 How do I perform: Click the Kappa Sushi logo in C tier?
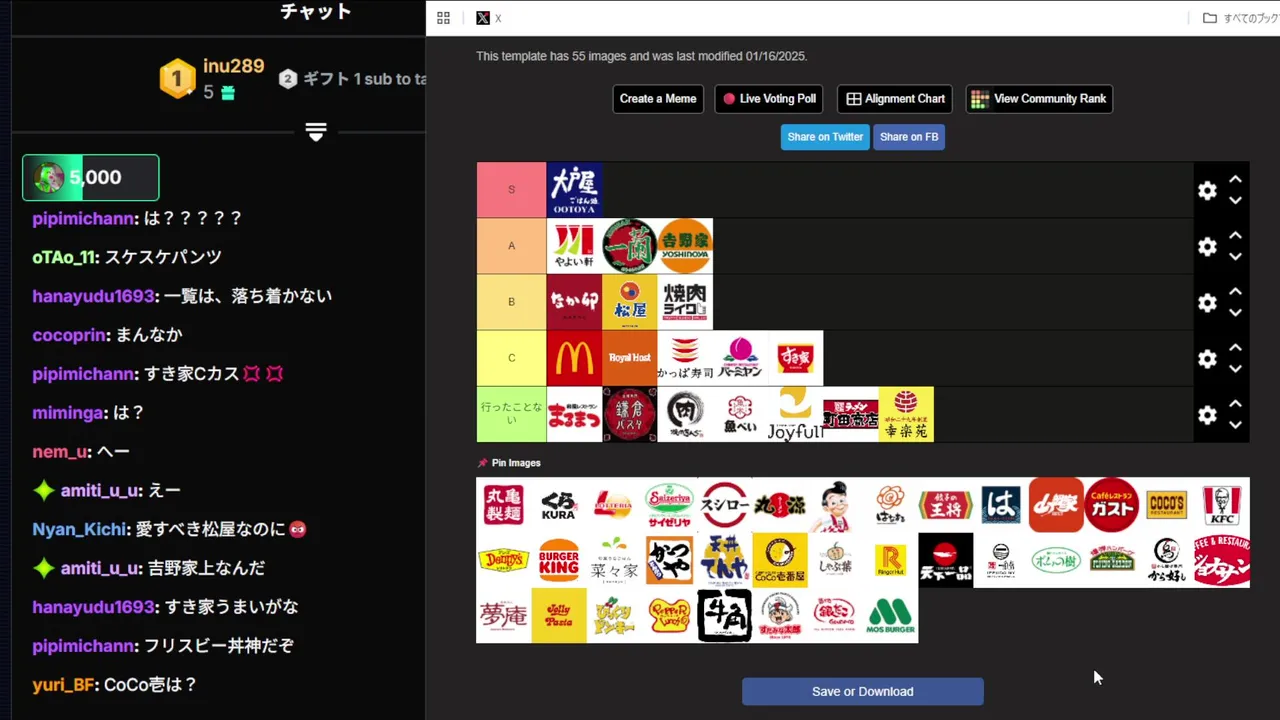(x=685, y=358)
